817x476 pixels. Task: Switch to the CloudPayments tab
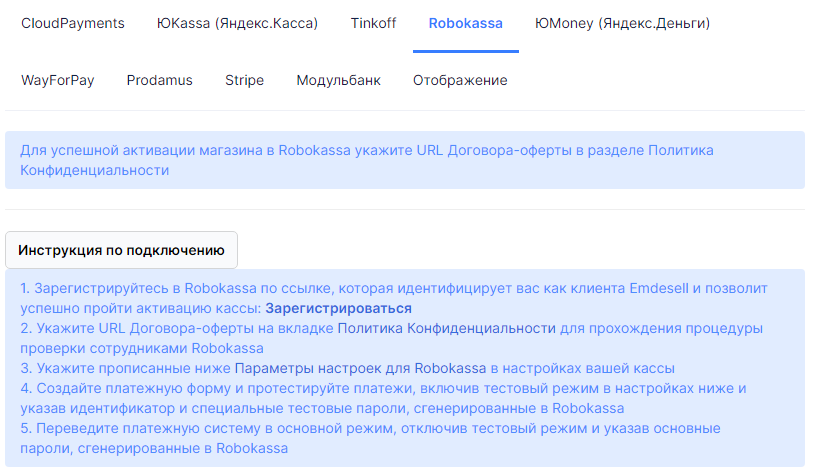73,23
